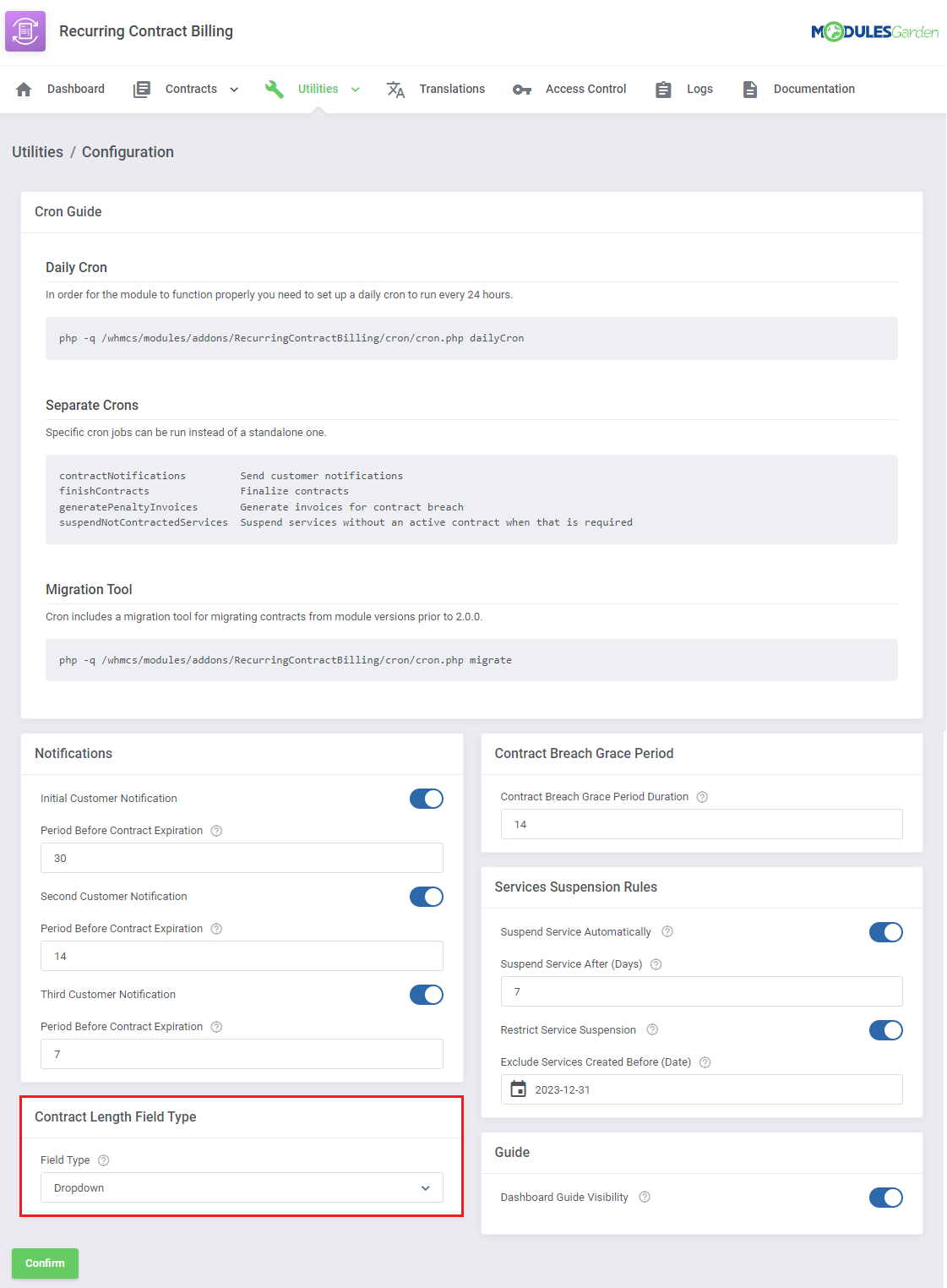Click the Documentation file icon

[x=750, y=90]
